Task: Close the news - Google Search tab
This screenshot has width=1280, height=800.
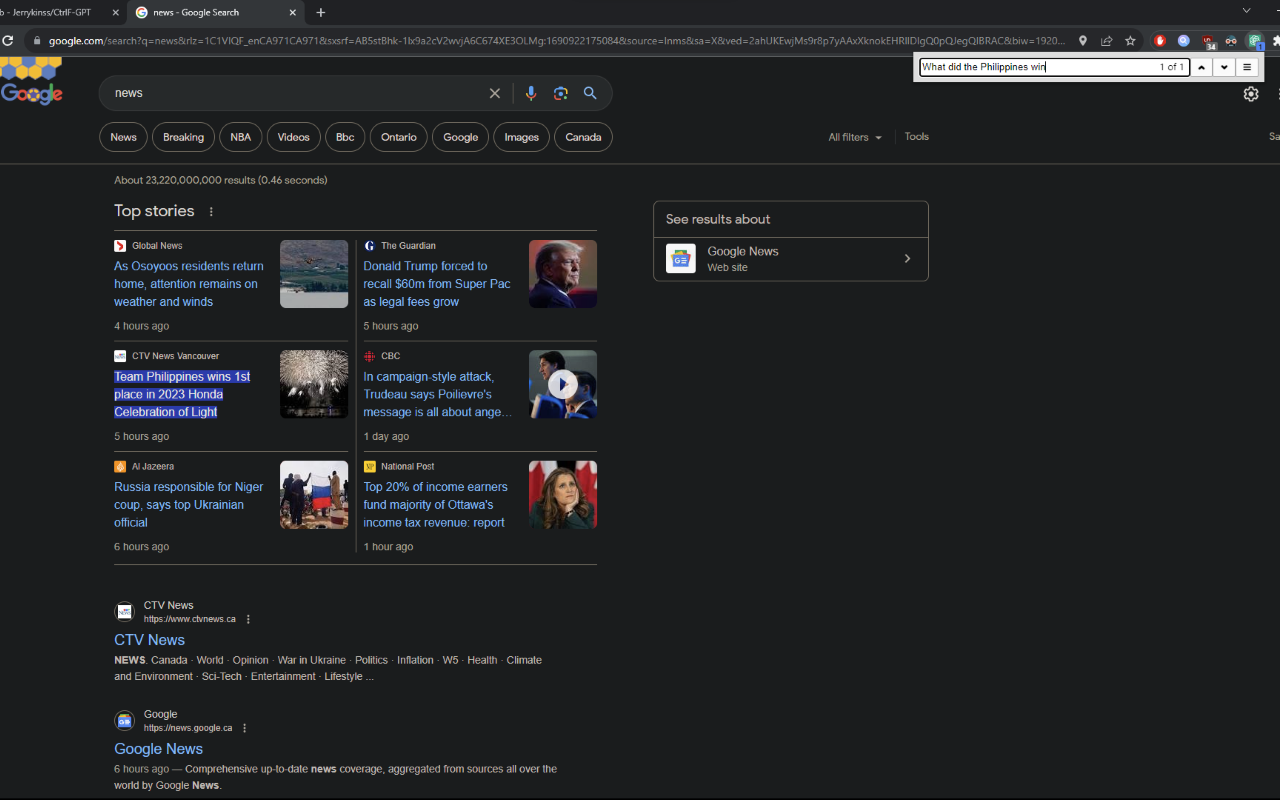Action: [293, 13]
